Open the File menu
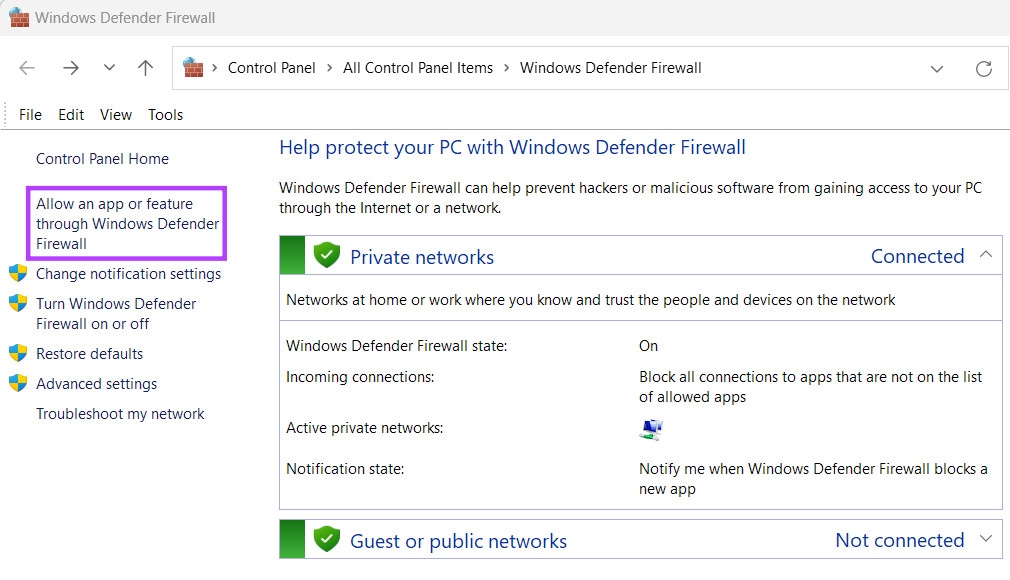 (30, 115)
